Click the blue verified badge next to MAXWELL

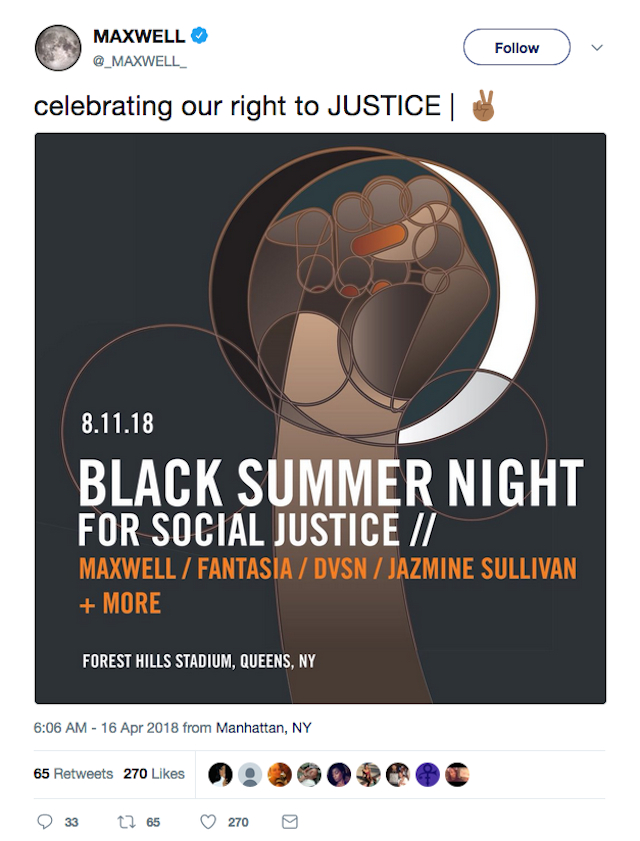pos(200,36)
